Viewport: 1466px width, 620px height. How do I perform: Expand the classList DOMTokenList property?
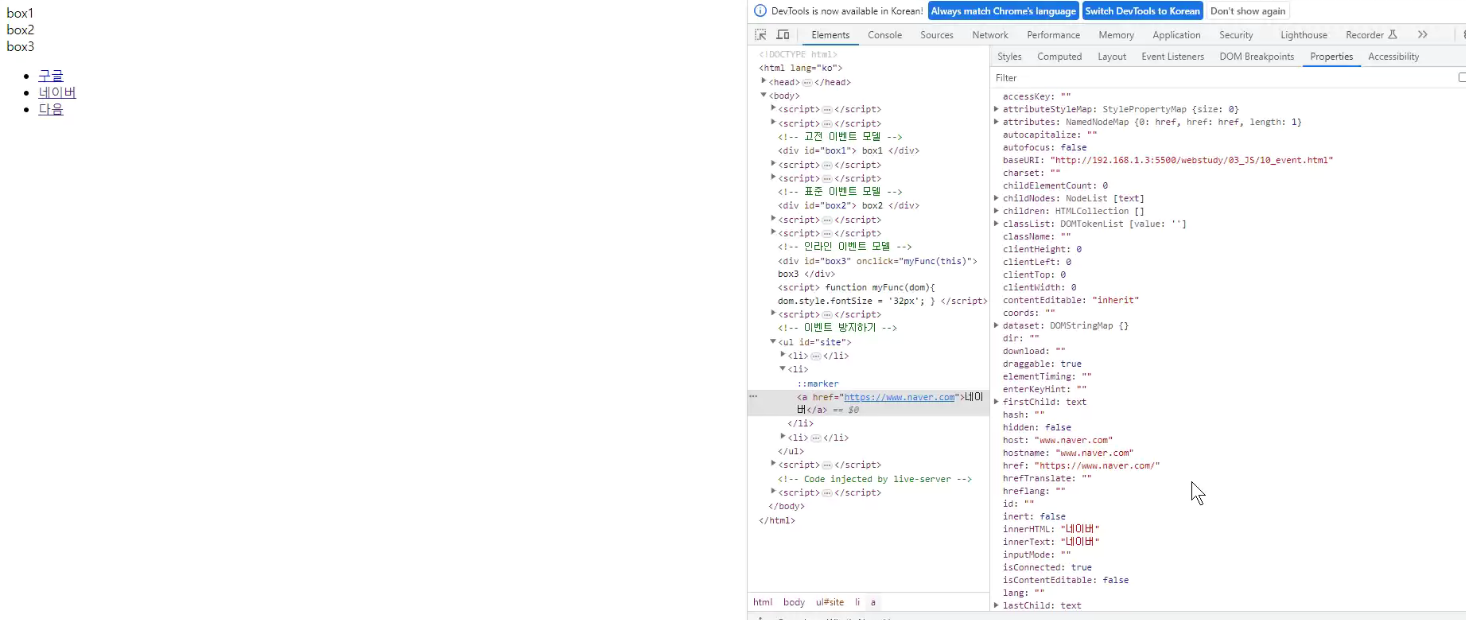click(996, 224)
